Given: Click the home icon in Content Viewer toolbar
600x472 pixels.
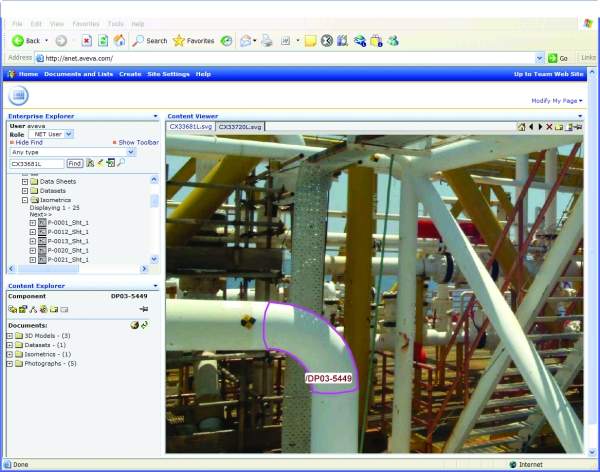Looking at the screenshot, I should coord(521,127).
